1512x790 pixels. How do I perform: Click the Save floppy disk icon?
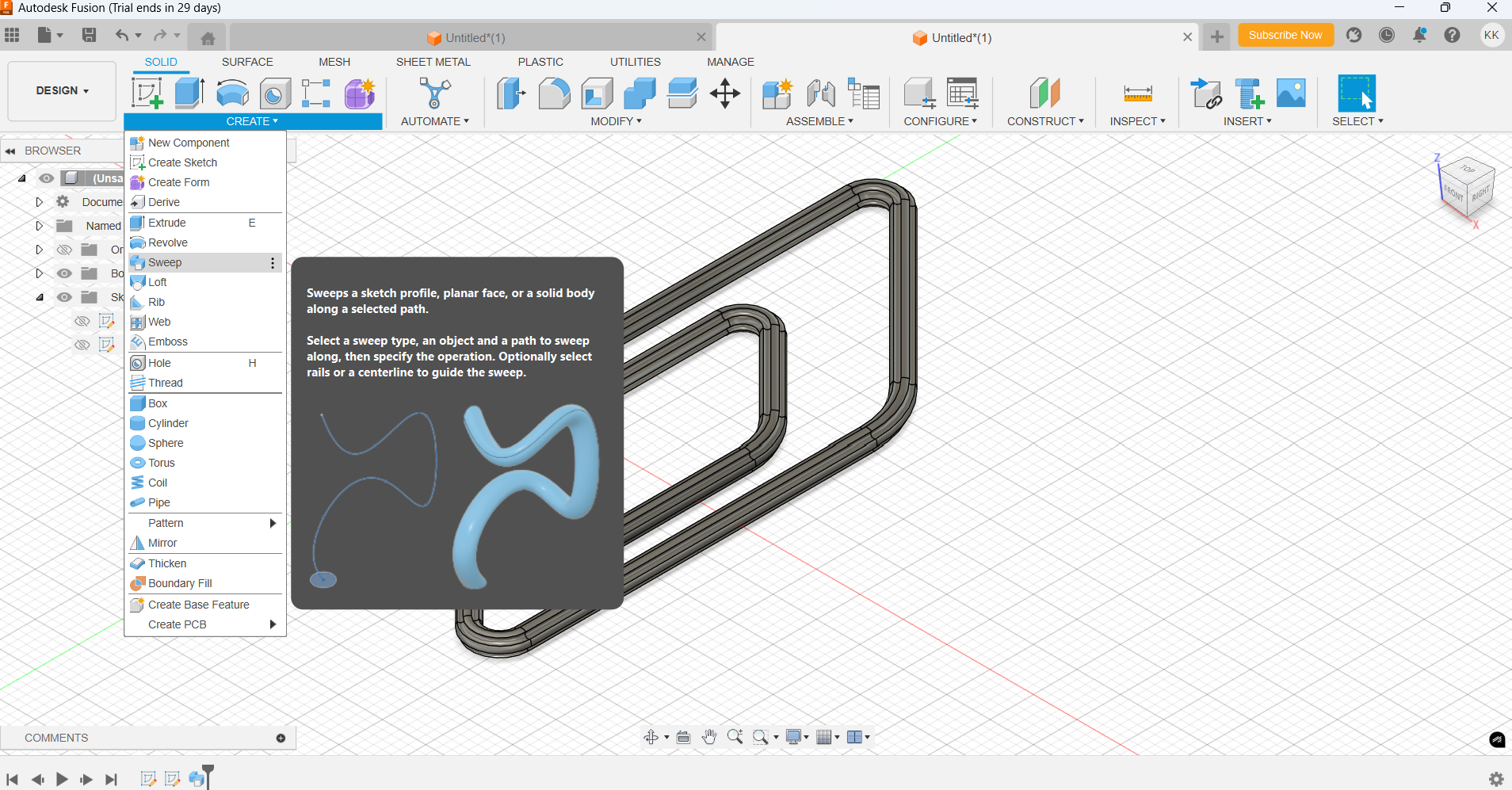pyautogui.click(x=89, y=35)
